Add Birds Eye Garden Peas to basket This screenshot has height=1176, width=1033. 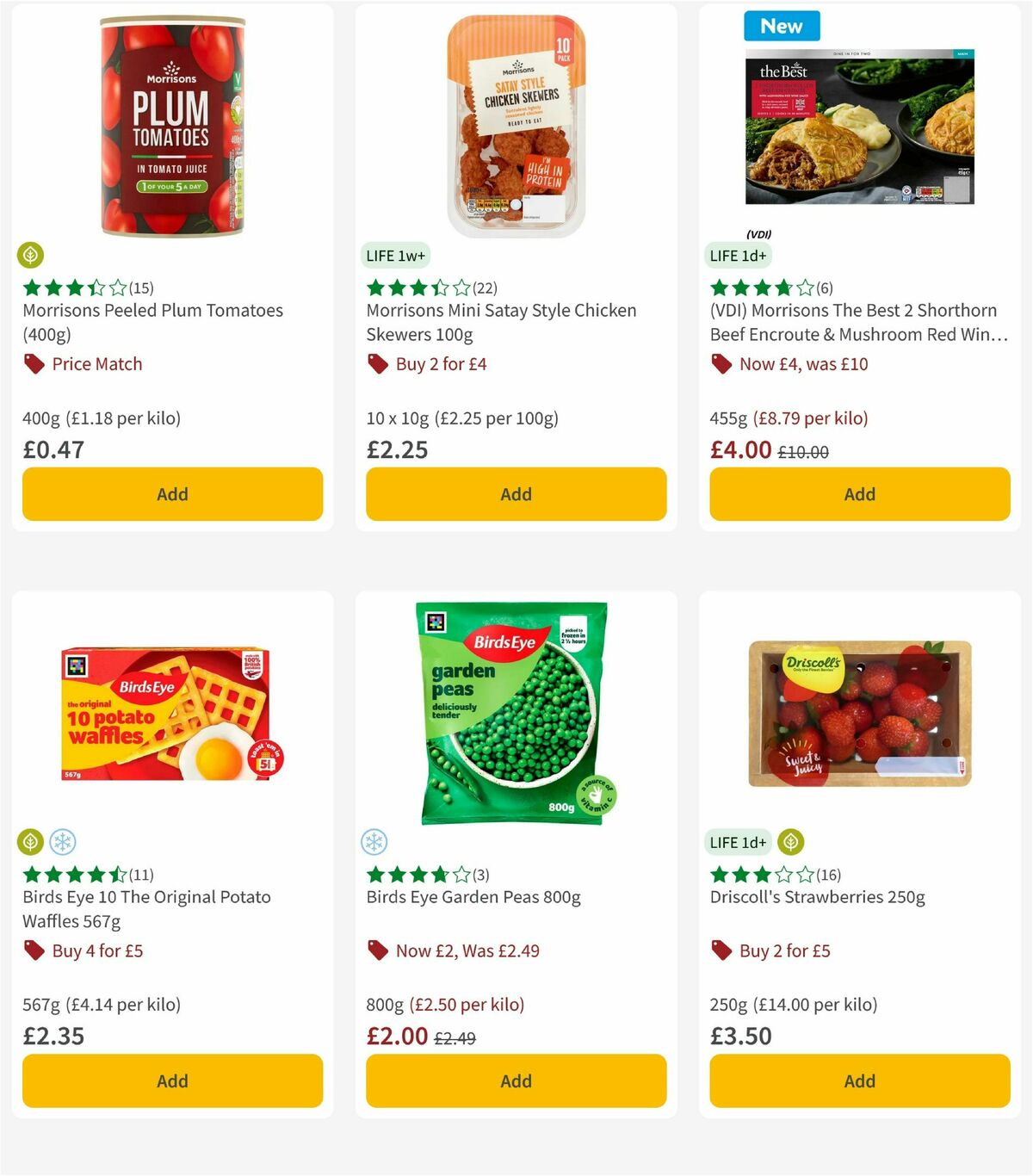click(516, 1080)
